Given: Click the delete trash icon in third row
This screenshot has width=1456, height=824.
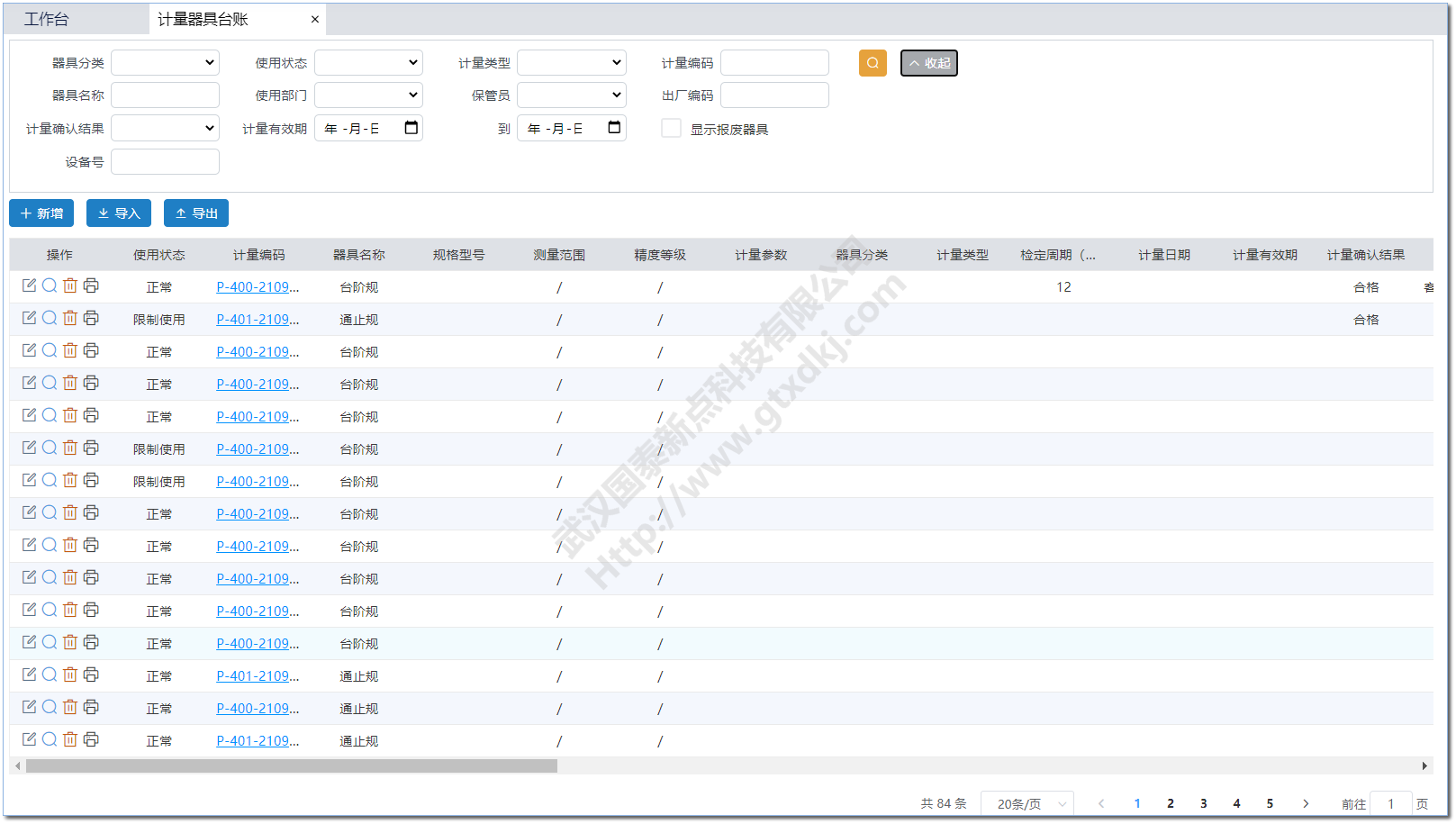Looking at the screenshot, I should [x=70, y=350].
